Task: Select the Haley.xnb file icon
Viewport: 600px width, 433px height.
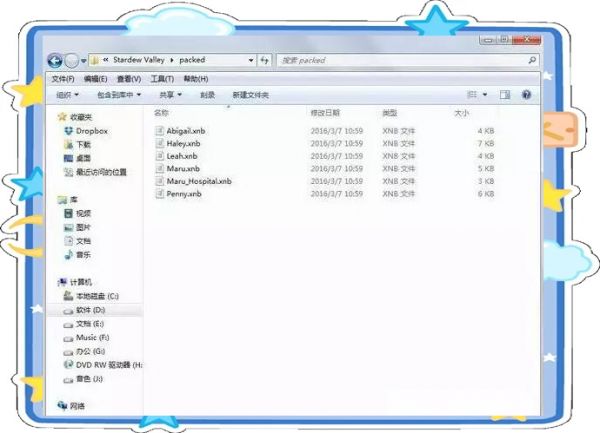Action: point(160,143)
